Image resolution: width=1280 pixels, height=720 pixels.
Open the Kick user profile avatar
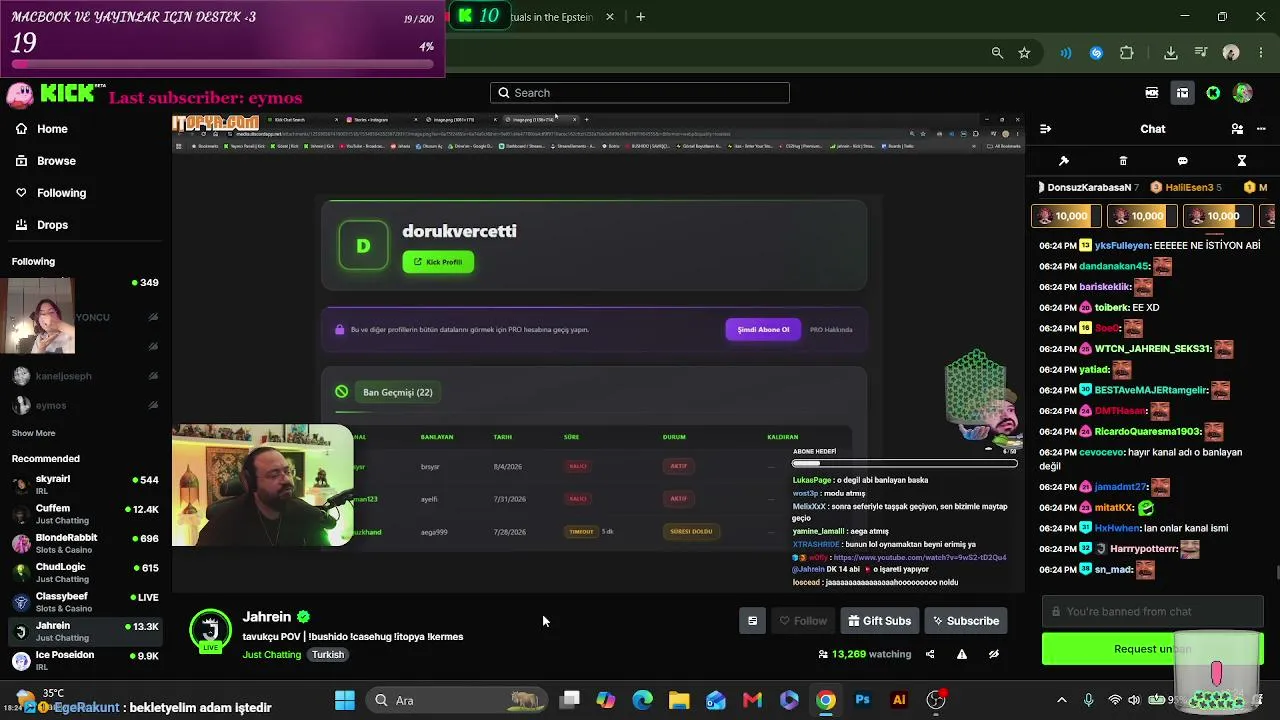pos(1243,93)
